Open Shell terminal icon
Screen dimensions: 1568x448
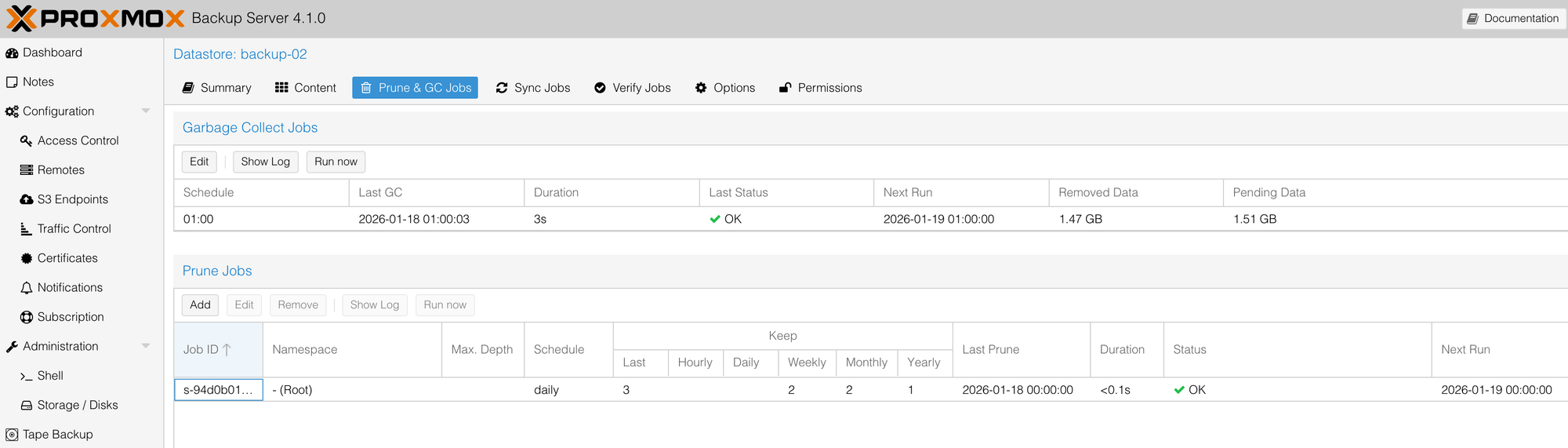27,377
